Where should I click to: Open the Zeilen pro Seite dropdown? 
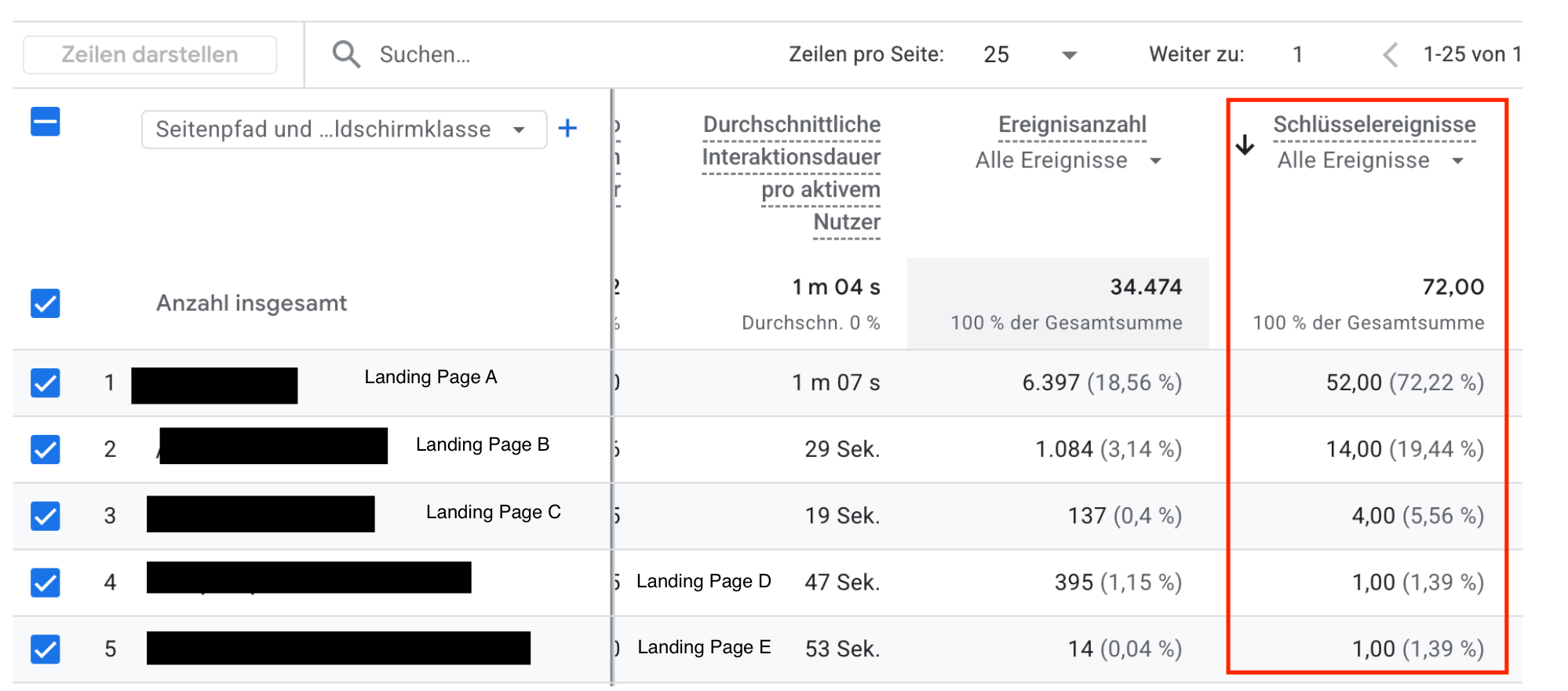tap(1030, 54)
